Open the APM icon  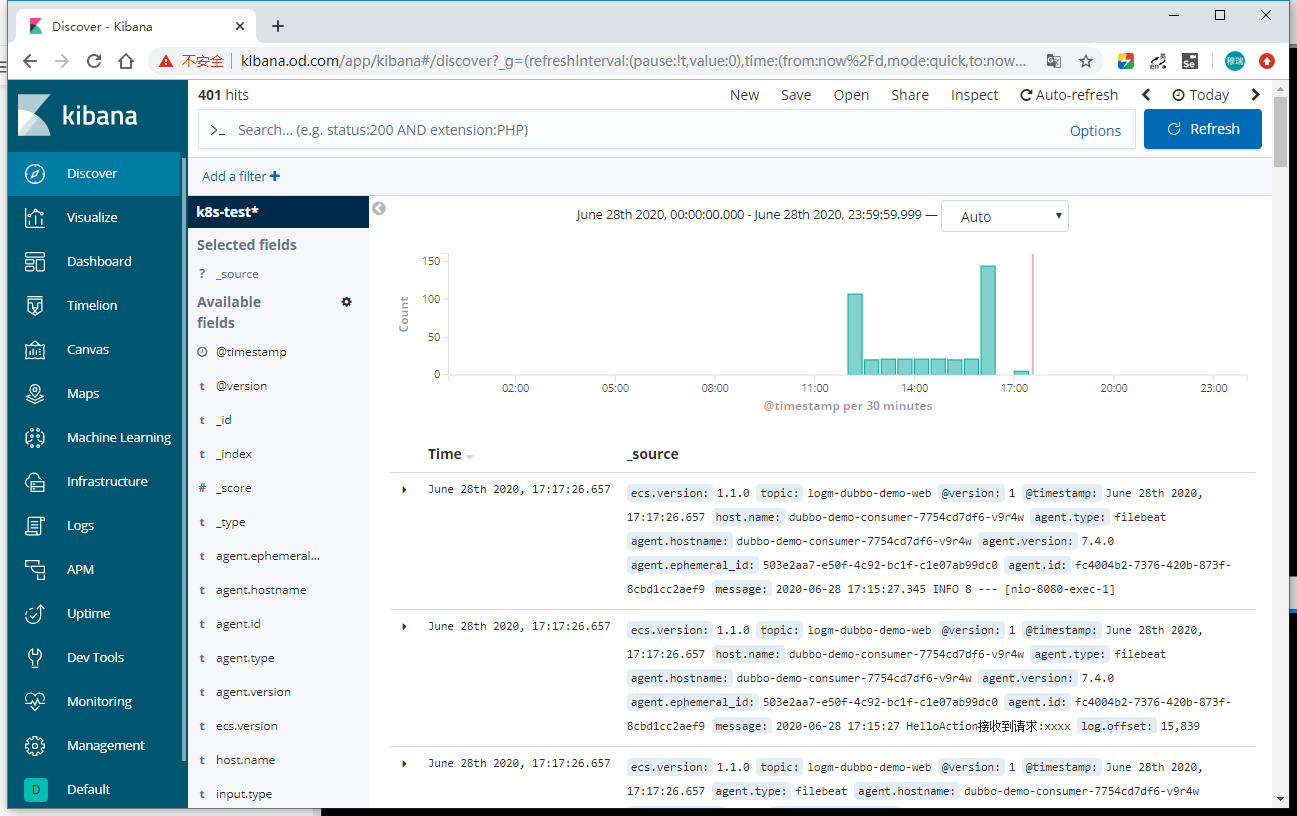pyautogui.click(x=35, y=570)
